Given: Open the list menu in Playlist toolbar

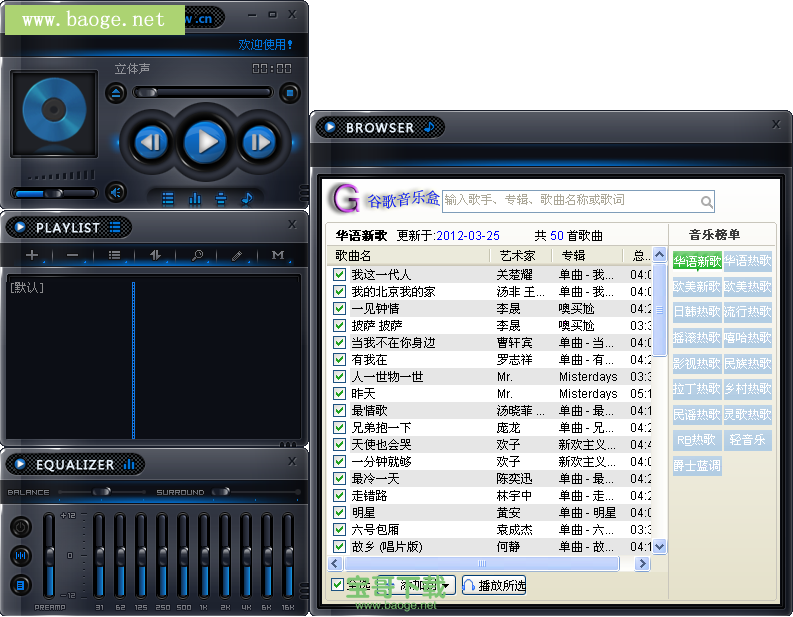Looking at the screenshot, I should (x=114, y=255).
